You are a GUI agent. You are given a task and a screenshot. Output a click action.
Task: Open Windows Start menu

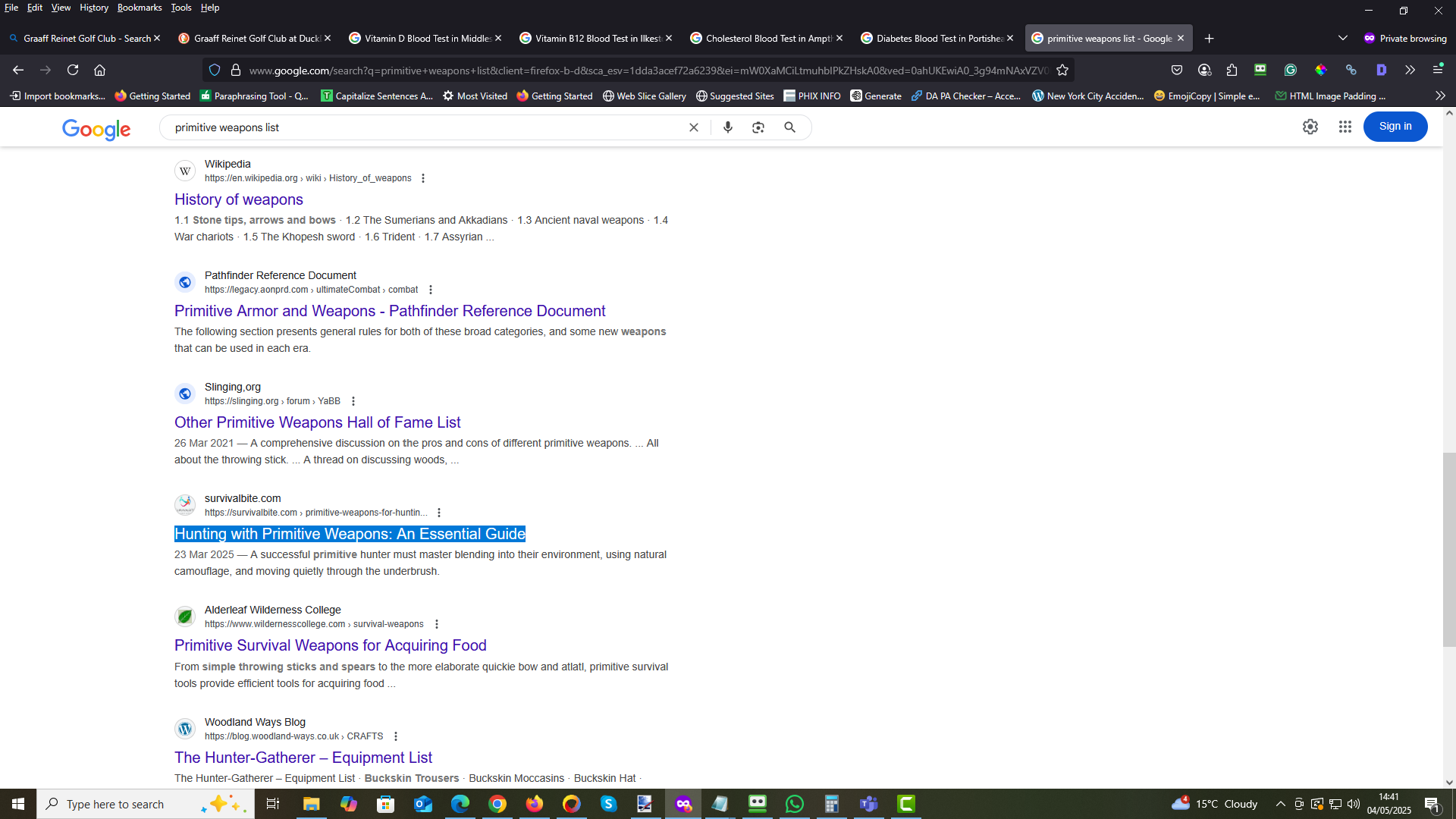pos(18,804)
